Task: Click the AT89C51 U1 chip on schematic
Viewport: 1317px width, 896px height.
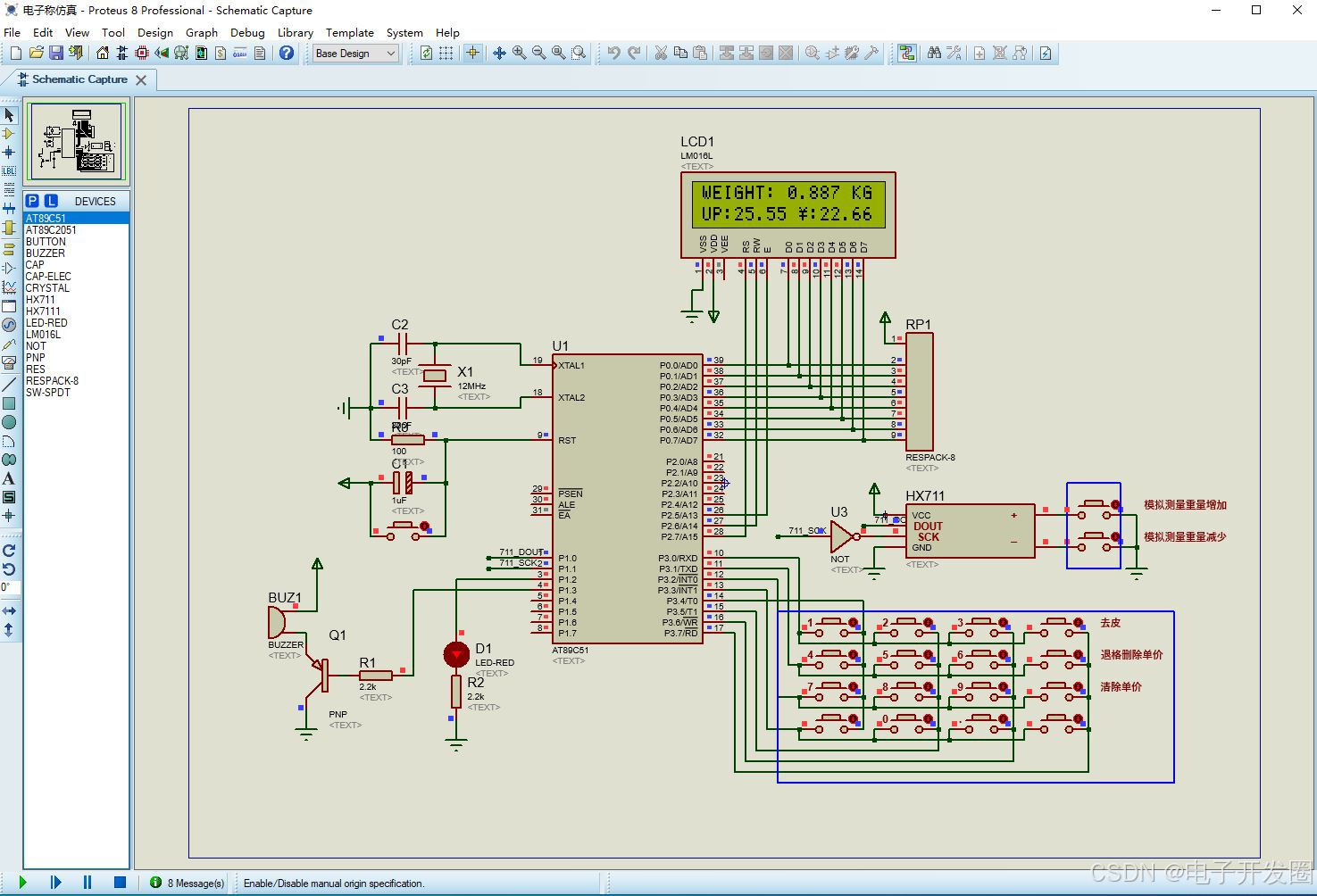Action: click(627, 499)
